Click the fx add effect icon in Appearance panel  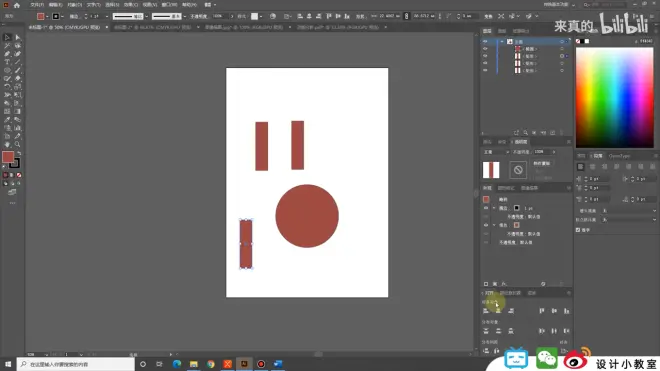pos(504,284)
